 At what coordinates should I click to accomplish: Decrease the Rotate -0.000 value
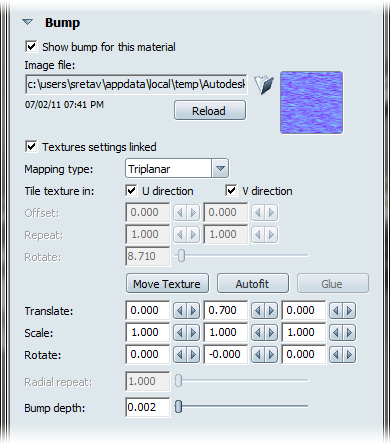(x=258, y=355)
